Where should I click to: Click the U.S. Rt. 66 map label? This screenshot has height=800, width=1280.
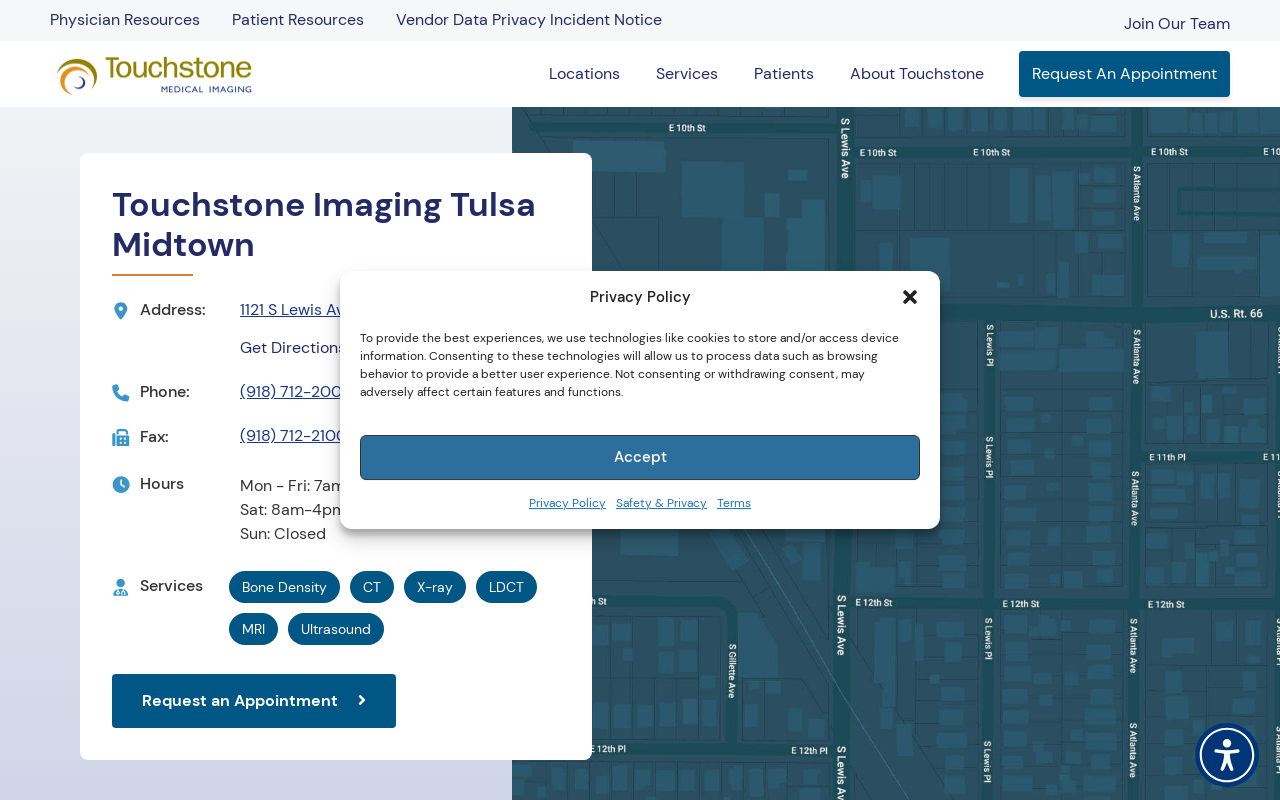(1236, 314)
